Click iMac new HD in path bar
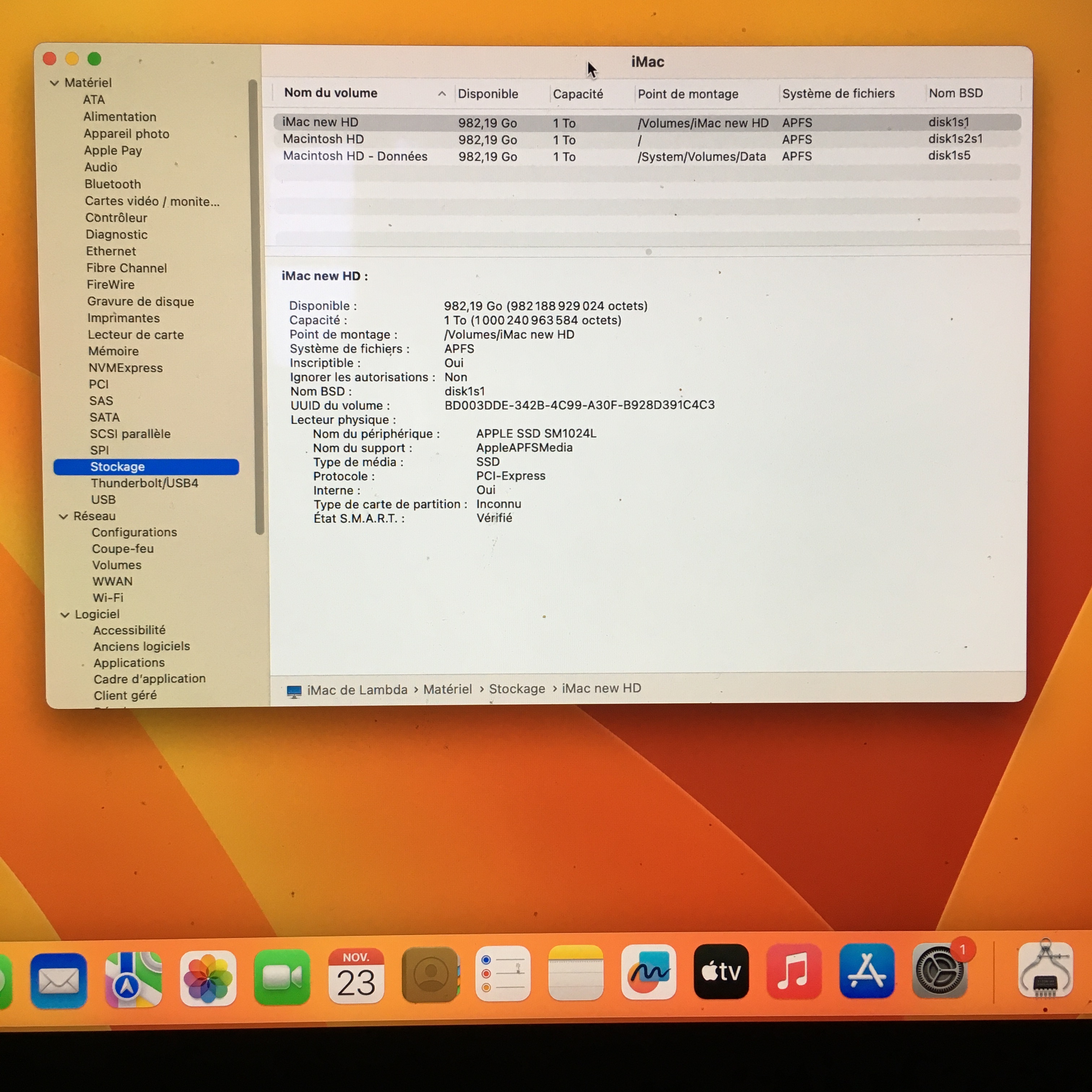1092x1092 pixels. click(x=601, y=688)
